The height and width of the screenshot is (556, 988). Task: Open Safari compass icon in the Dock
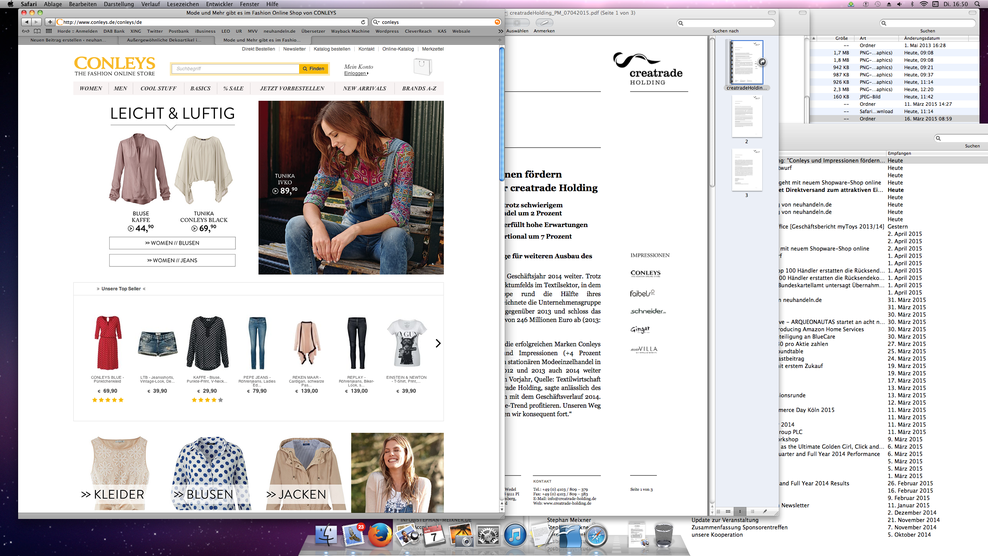pos(595,536)
